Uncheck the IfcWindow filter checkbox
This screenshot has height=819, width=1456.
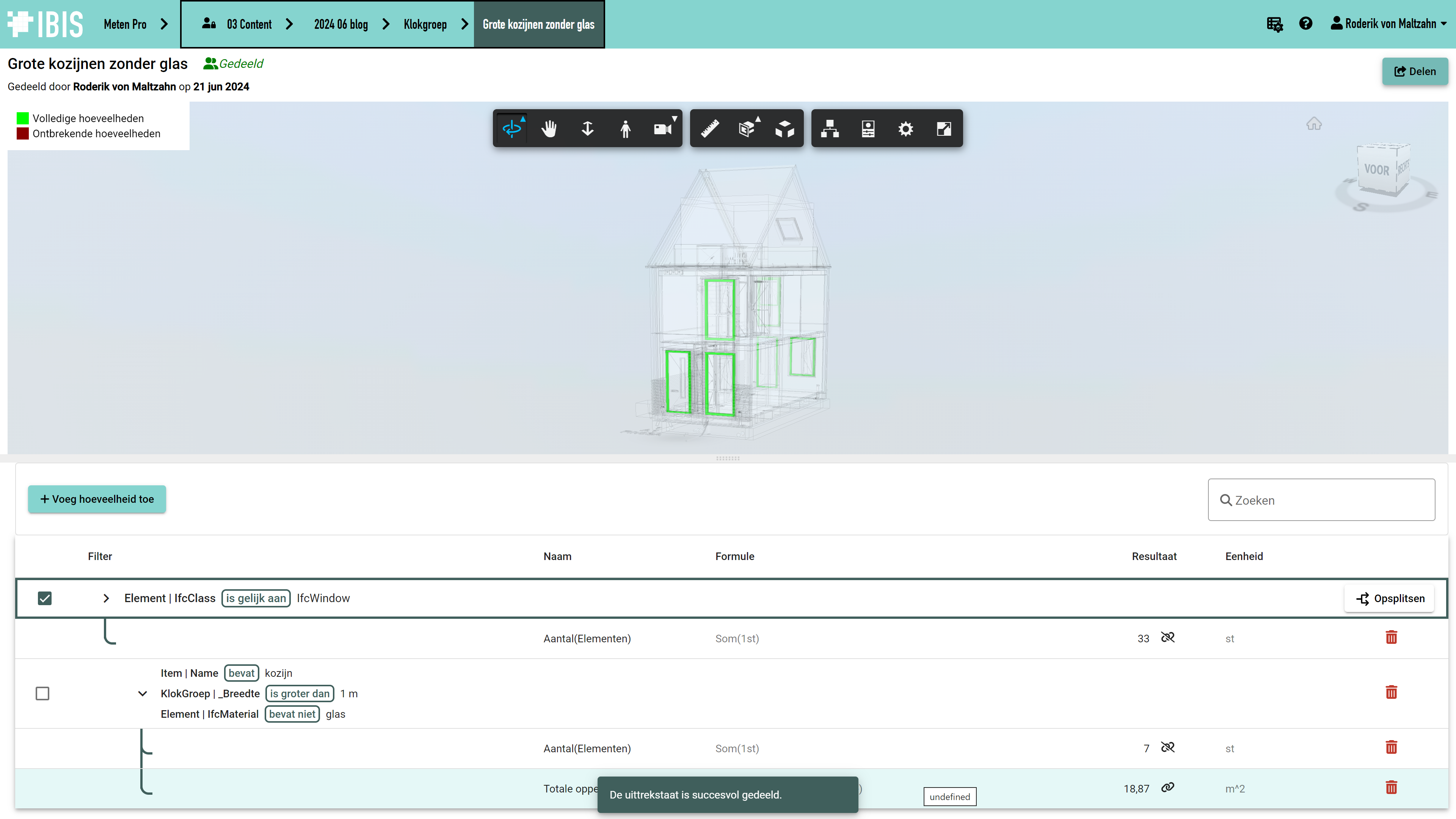click(45, 598)
